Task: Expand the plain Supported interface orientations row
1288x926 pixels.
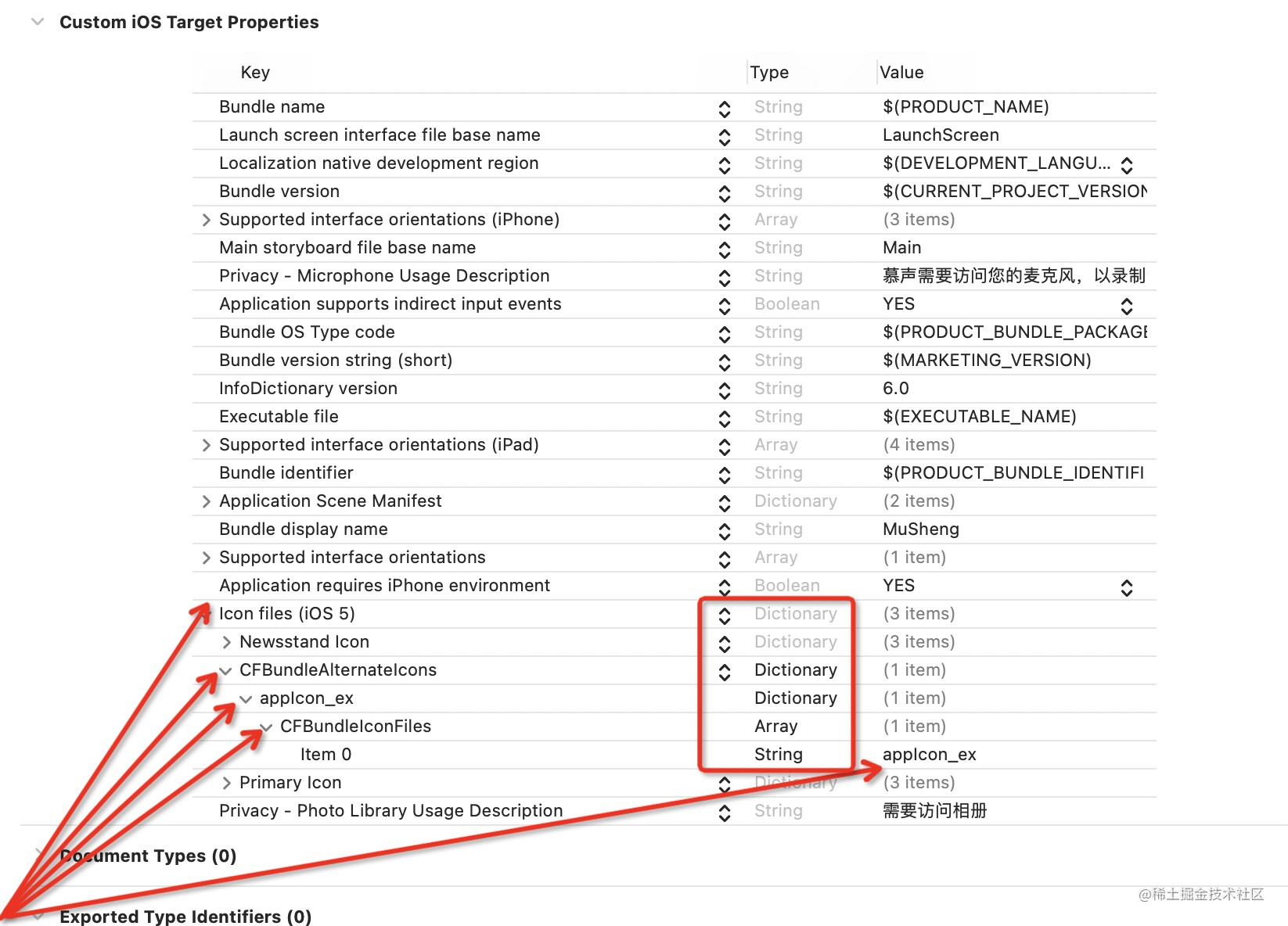Action: click(x=207, y=558)
